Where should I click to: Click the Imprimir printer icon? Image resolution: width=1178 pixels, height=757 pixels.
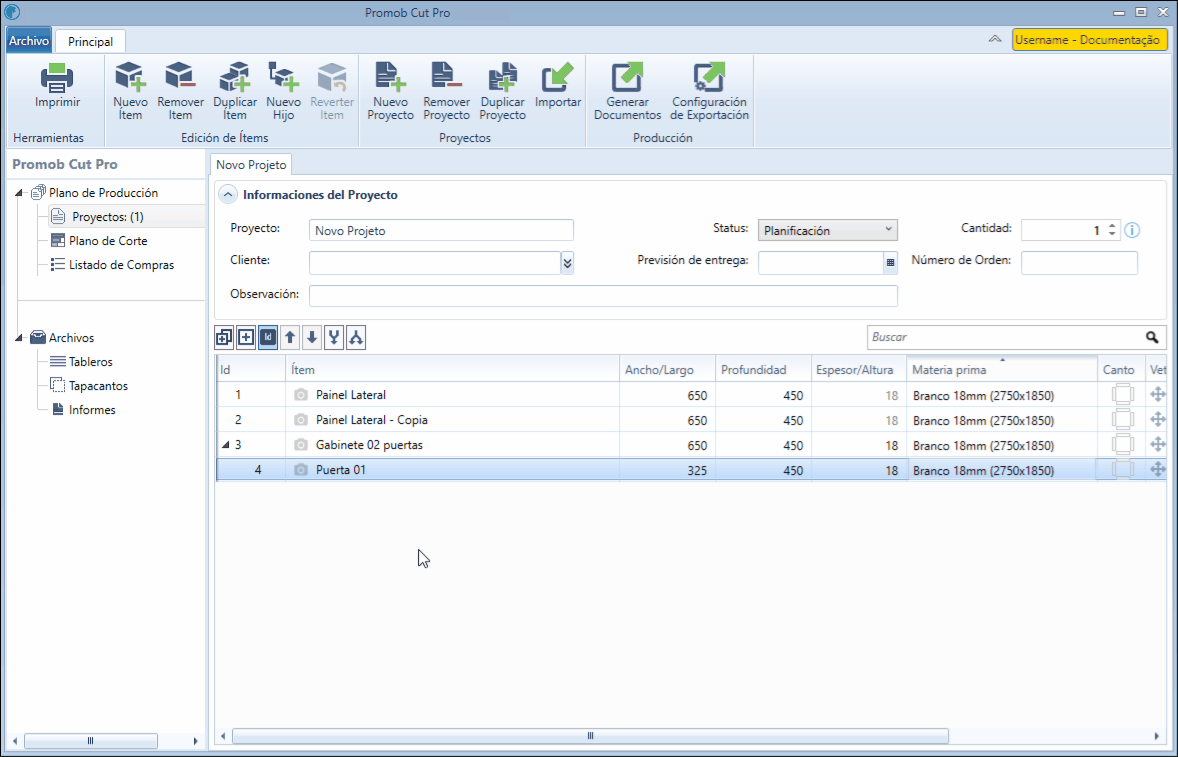pos(57,78)
